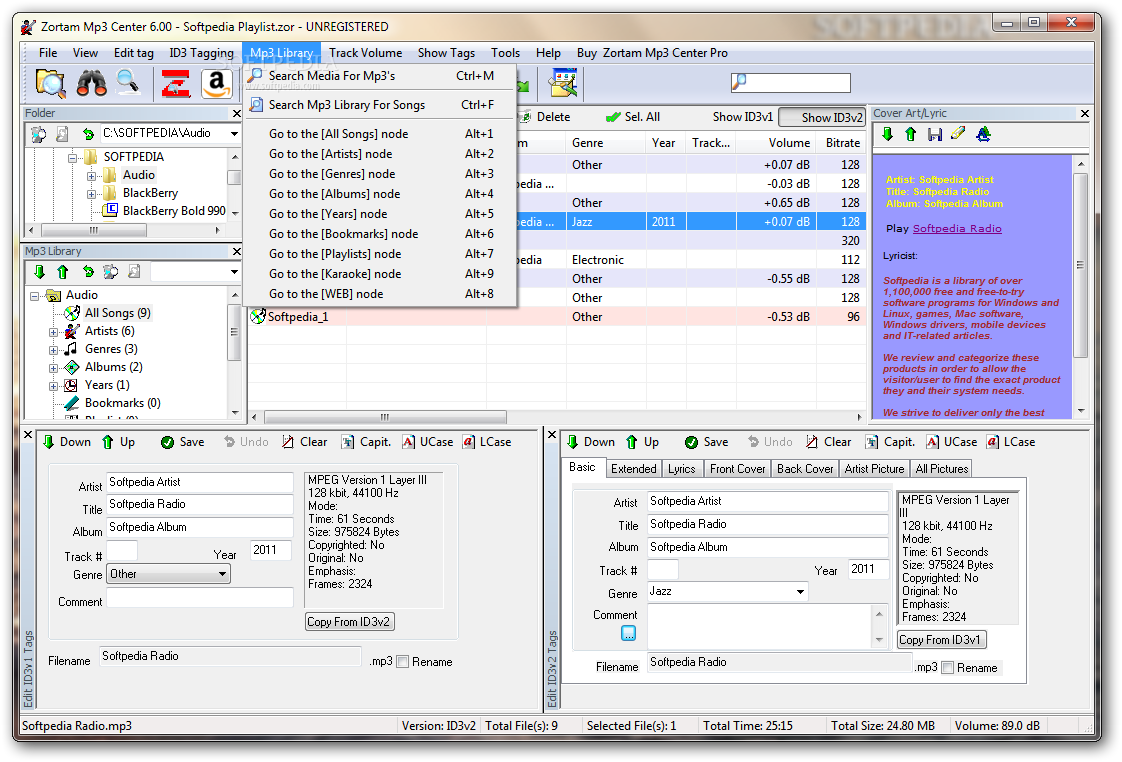Click the binoculars find icon in toolbar

[92, 84]
